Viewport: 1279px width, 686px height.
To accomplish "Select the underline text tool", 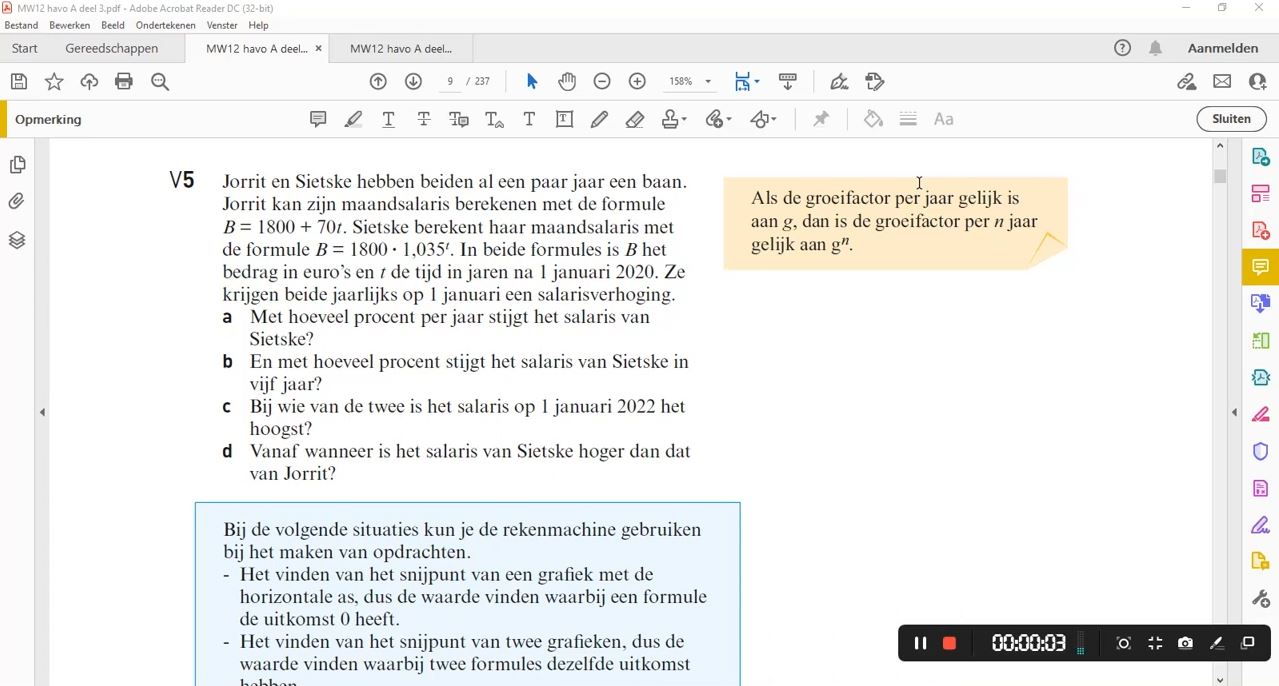I will point(389,119).
